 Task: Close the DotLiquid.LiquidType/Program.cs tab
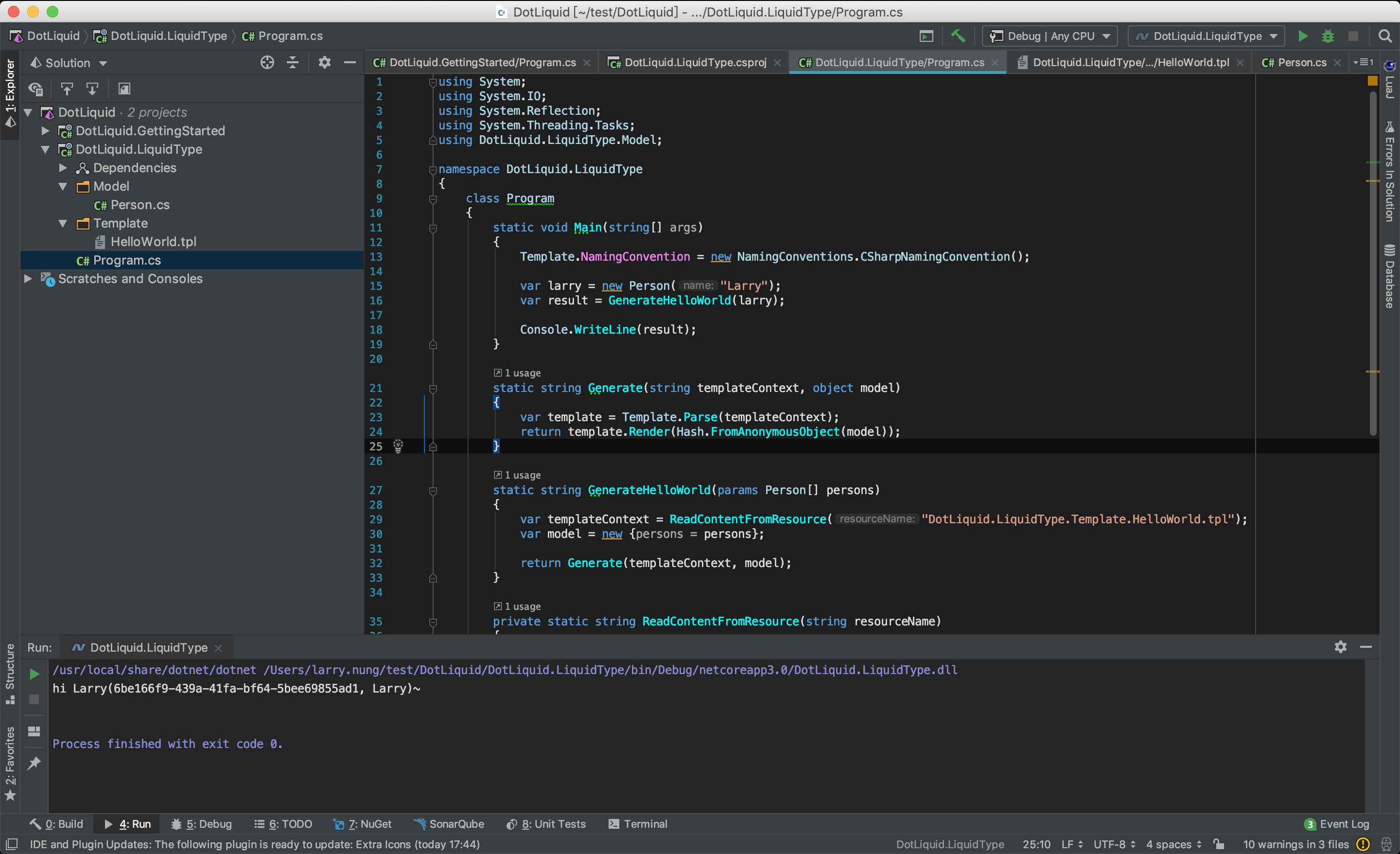pos(995,63)
